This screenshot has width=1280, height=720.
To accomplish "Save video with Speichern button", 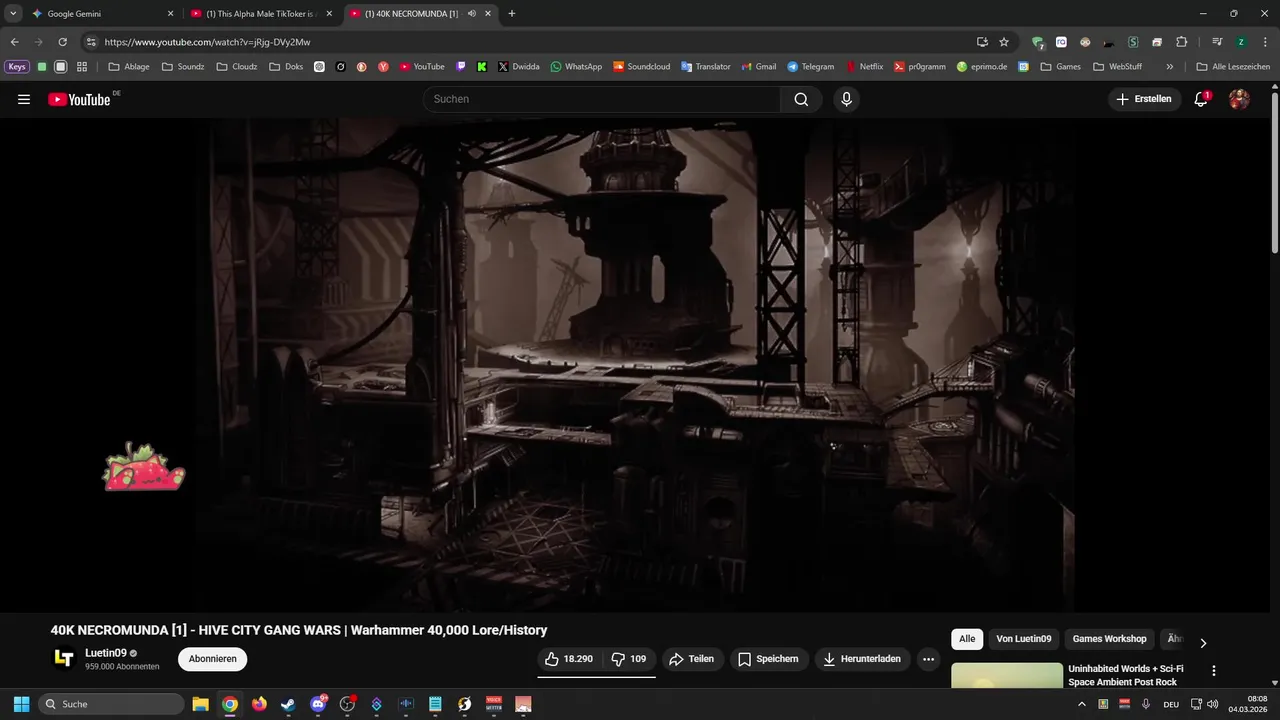I will (768, 659).
